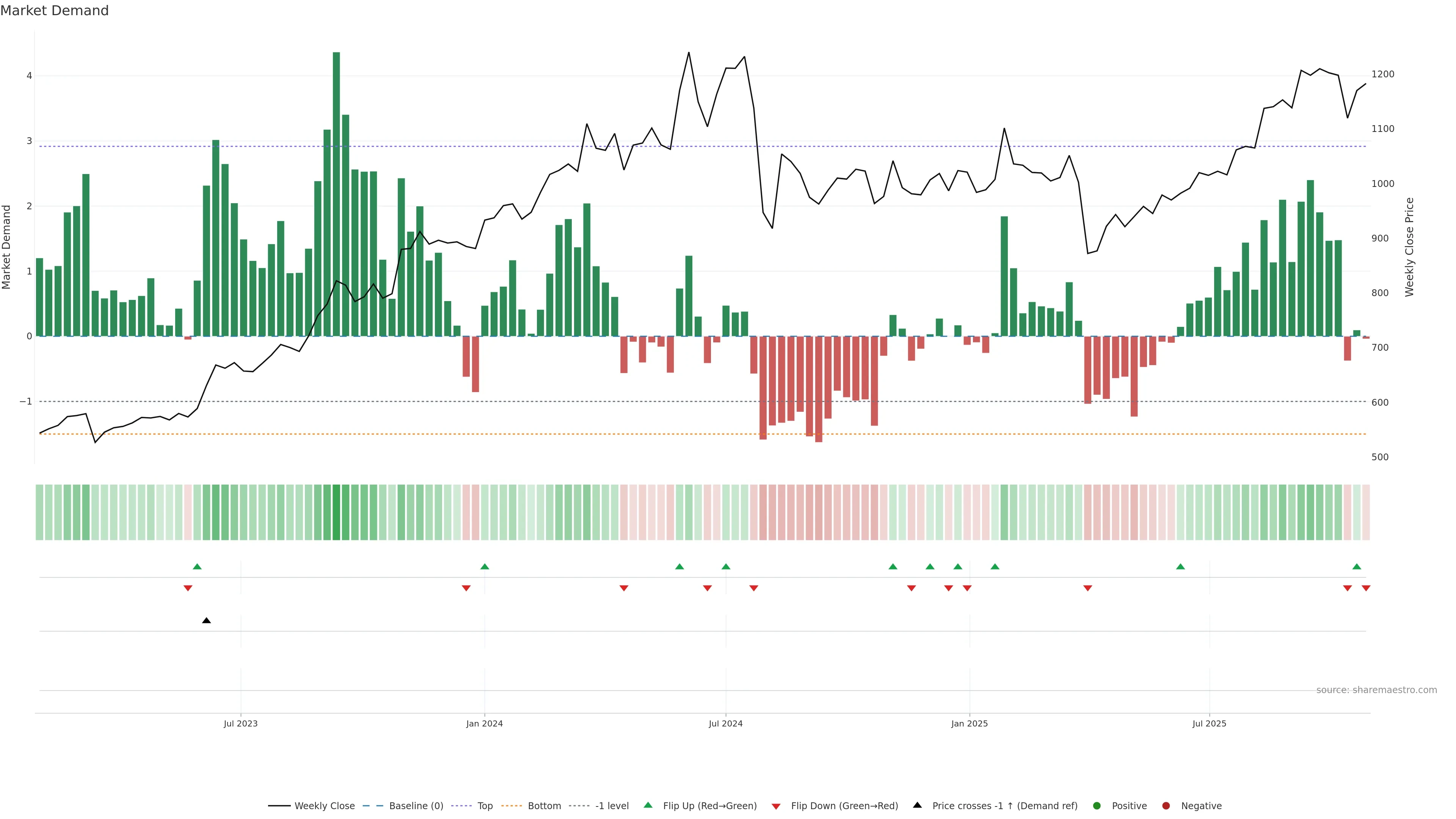Click the Weekly Close Price axis title

pyautogui.click(x=1410, y=247)
